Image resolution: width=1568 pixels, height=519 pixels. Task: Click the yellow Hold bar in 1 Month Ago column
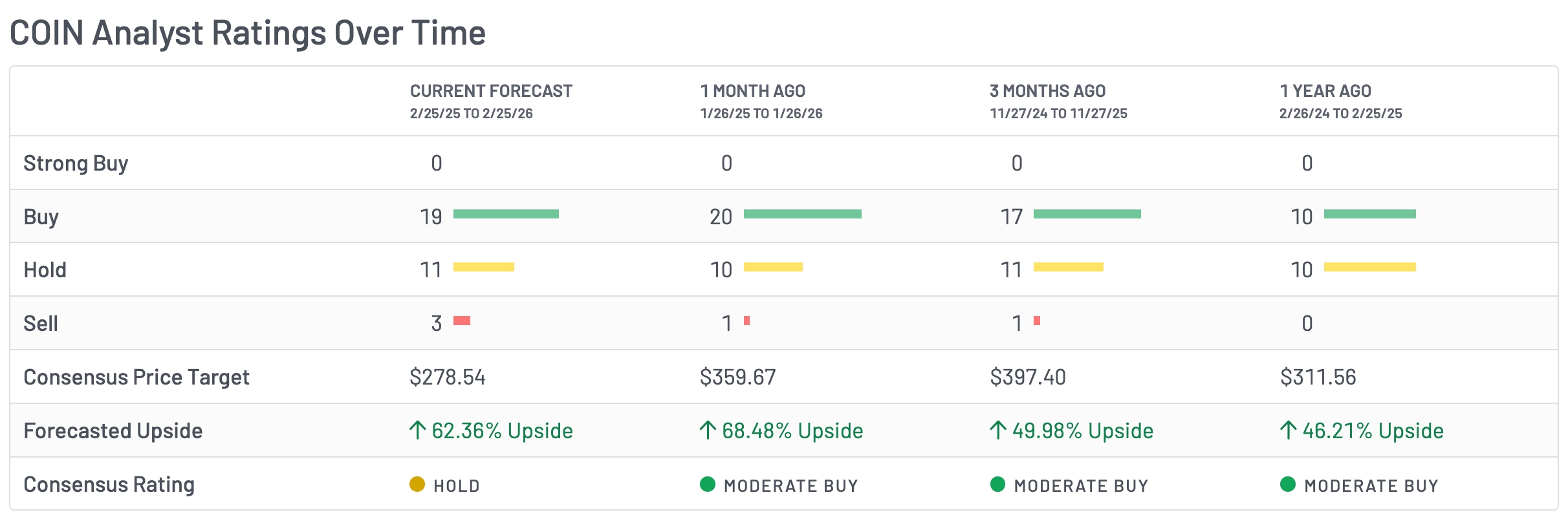(x=773, y=267)
